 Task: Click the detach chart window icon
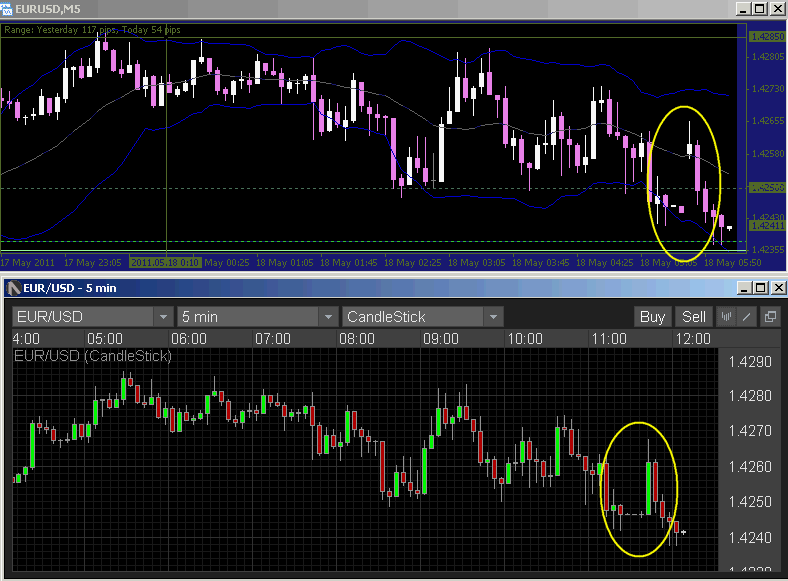coord(770,317)
